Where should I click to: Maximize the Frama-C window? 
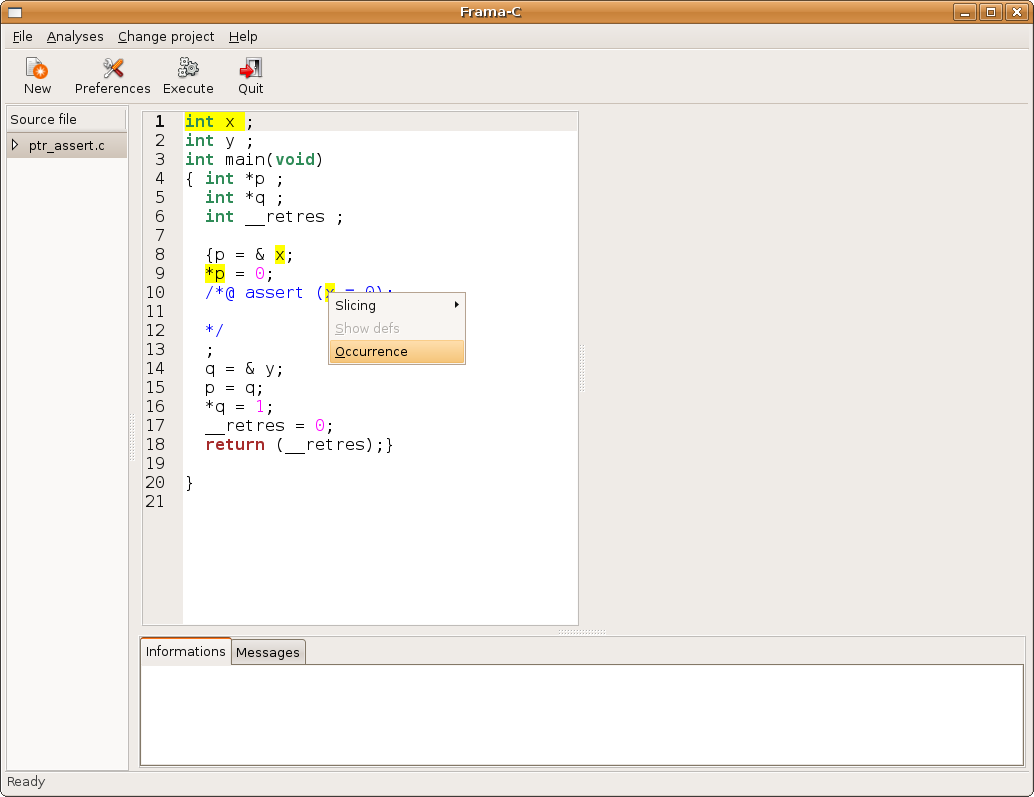(991, 12)
